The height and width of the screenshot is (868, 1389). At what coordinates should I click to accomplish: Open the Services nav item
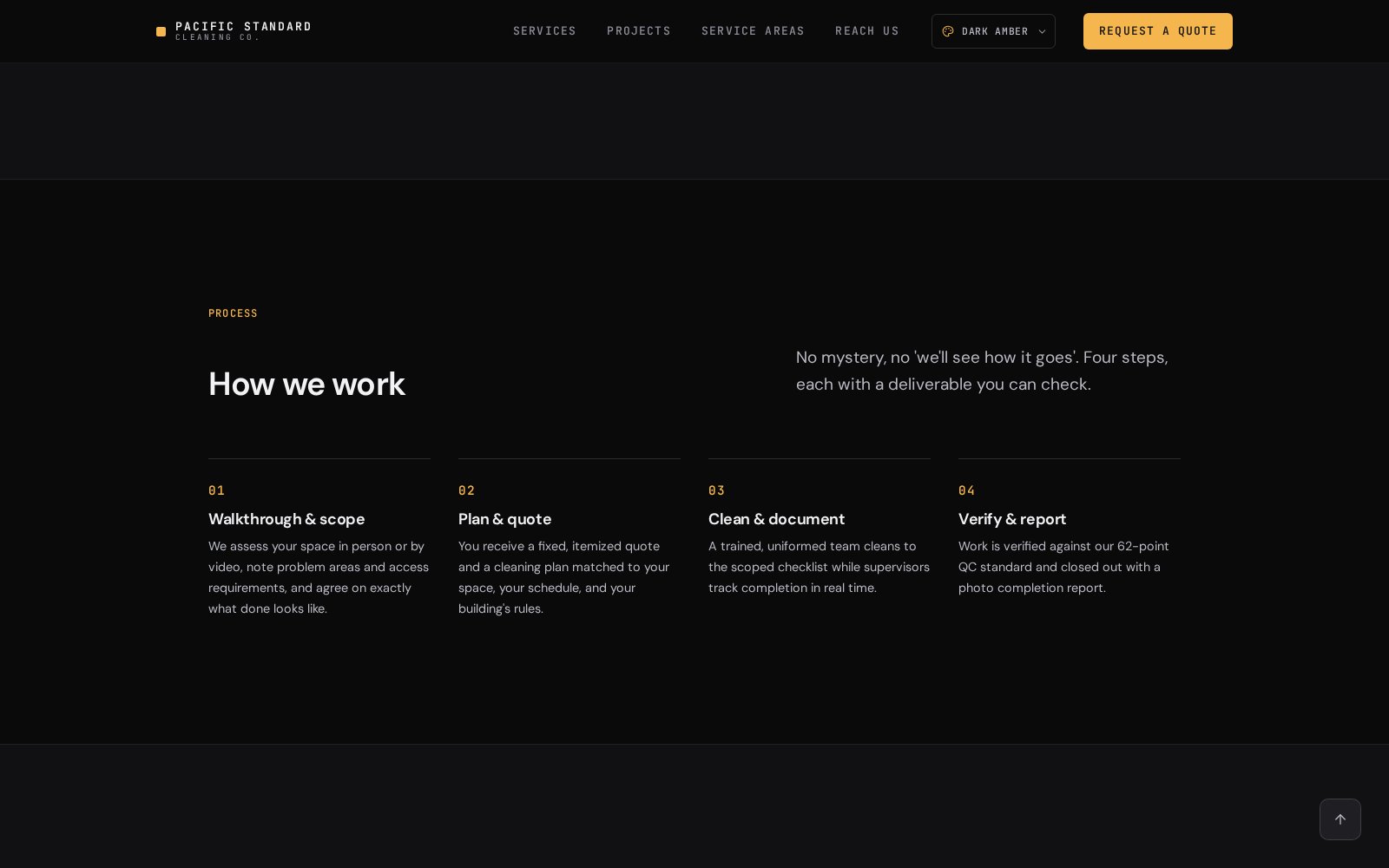(x=544, y=31)
